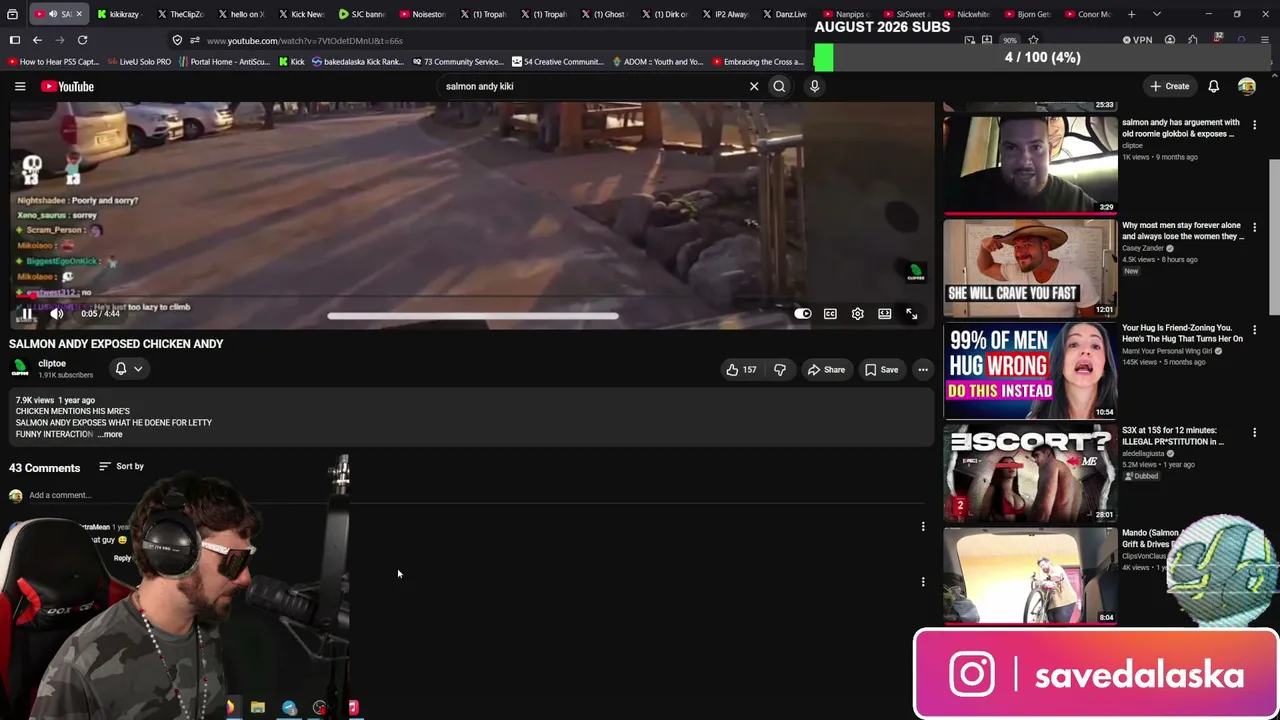Save the video to a playlist
This screenshot has height=720, width=1280.
[x=882, y=370]
